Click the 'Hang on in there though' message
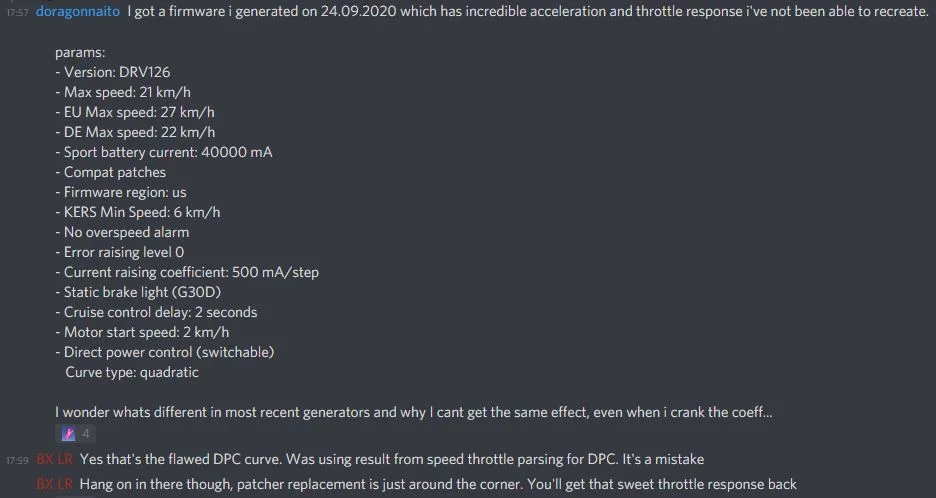 coord(438,484)
